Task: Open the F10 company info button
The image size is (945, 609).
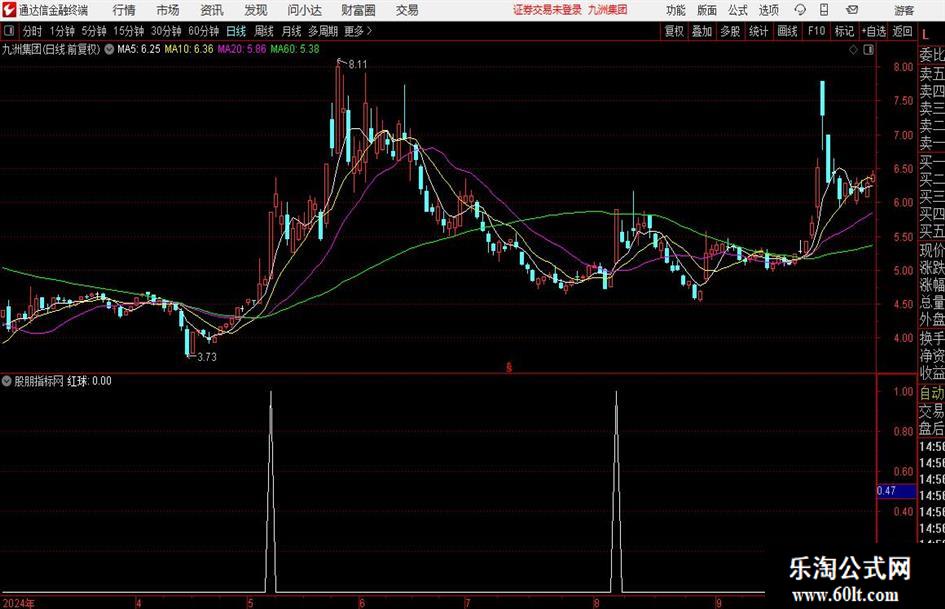Action: 816,31
